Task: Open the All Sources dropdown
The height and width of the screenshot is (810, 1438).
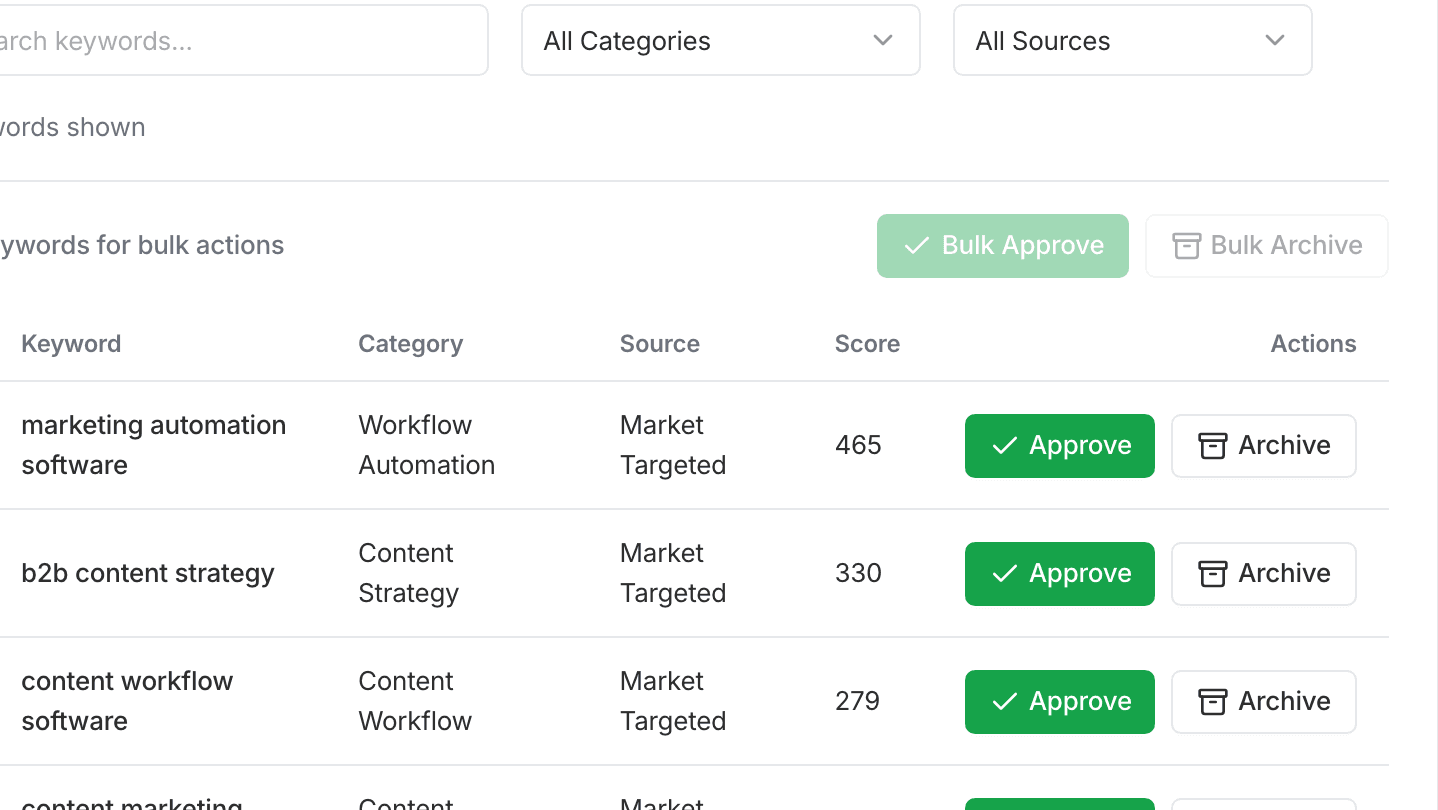Action: [1131, 40]
